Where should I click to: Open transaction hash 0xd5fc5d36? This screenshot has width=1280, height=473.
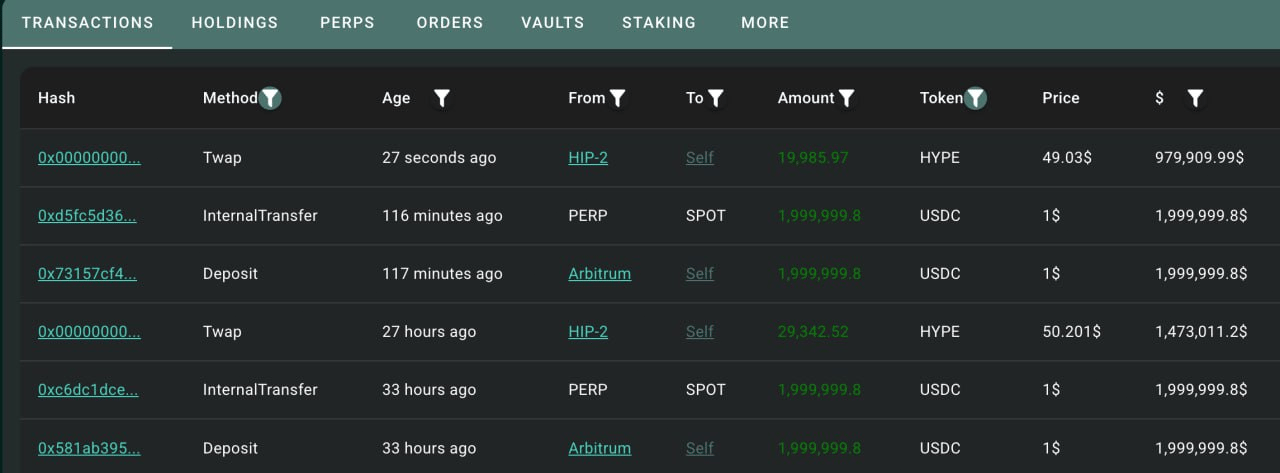coord(89,216)
